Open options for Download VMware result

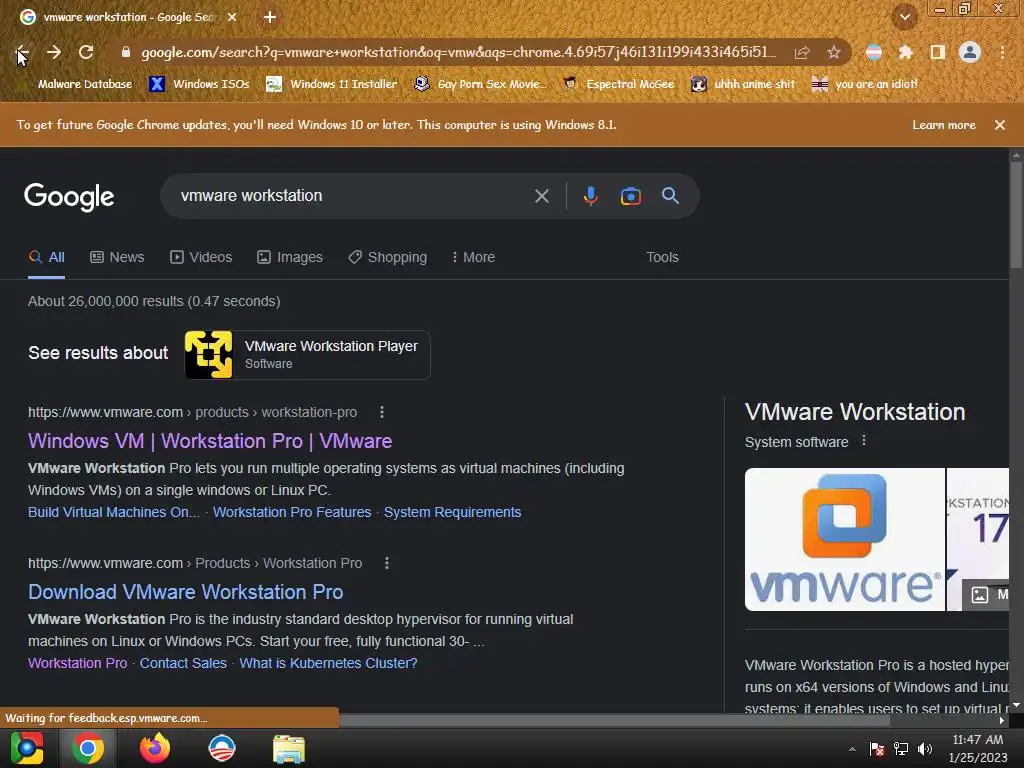(387, 563)
